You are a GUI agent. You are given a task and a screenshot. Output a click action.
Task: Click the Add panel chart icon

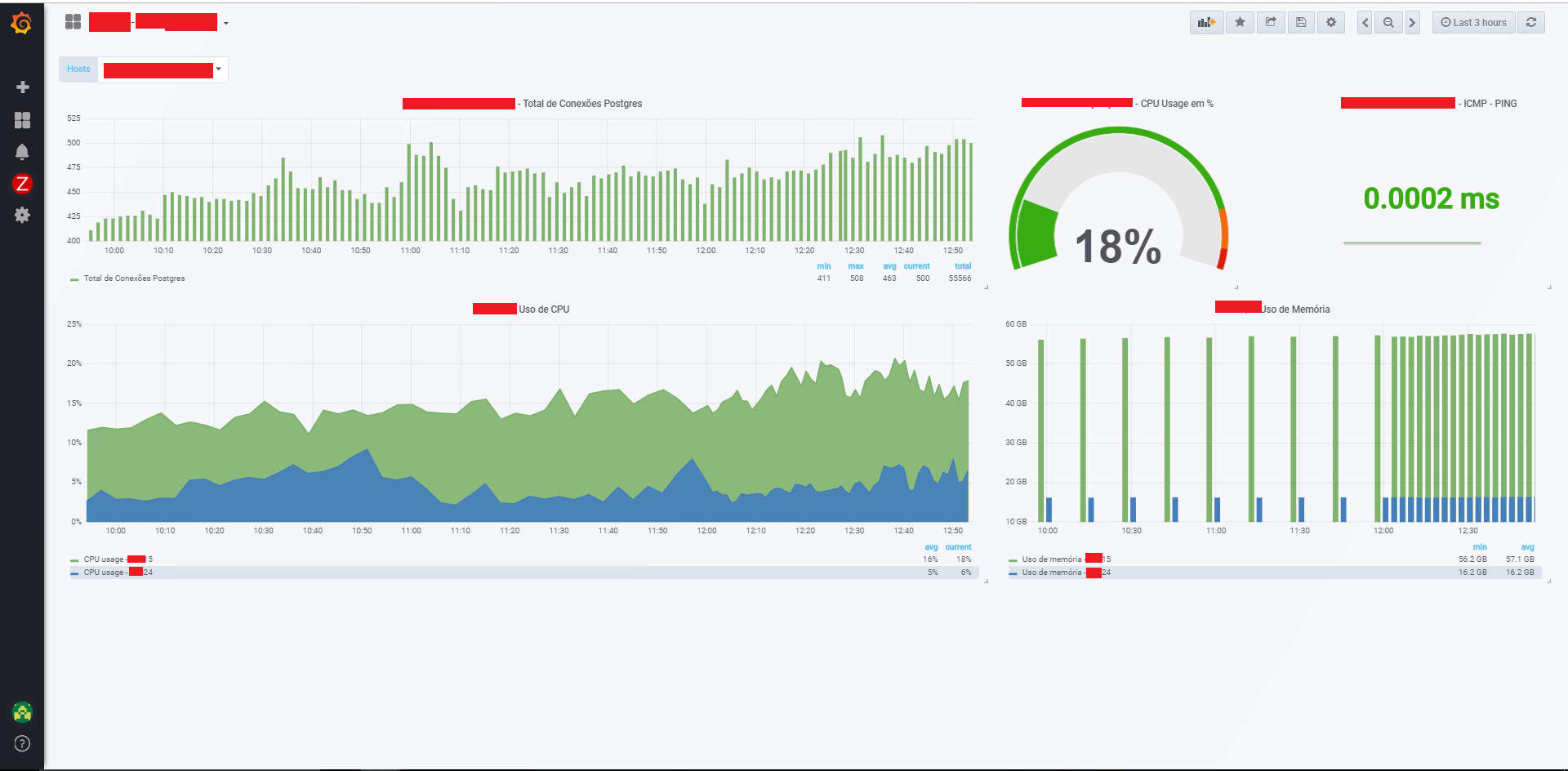coord(1206,23)
